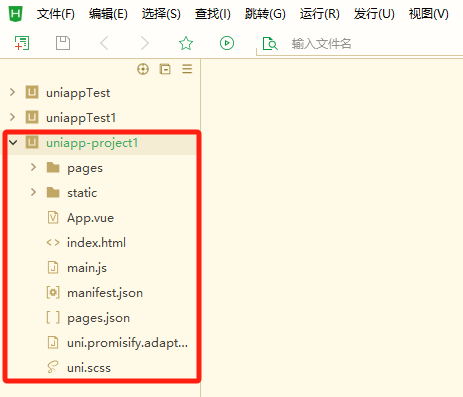Image resolution: width=463 pixels, height=397 pixels.
Task: Click the main.js file icon
Action: 53,268
